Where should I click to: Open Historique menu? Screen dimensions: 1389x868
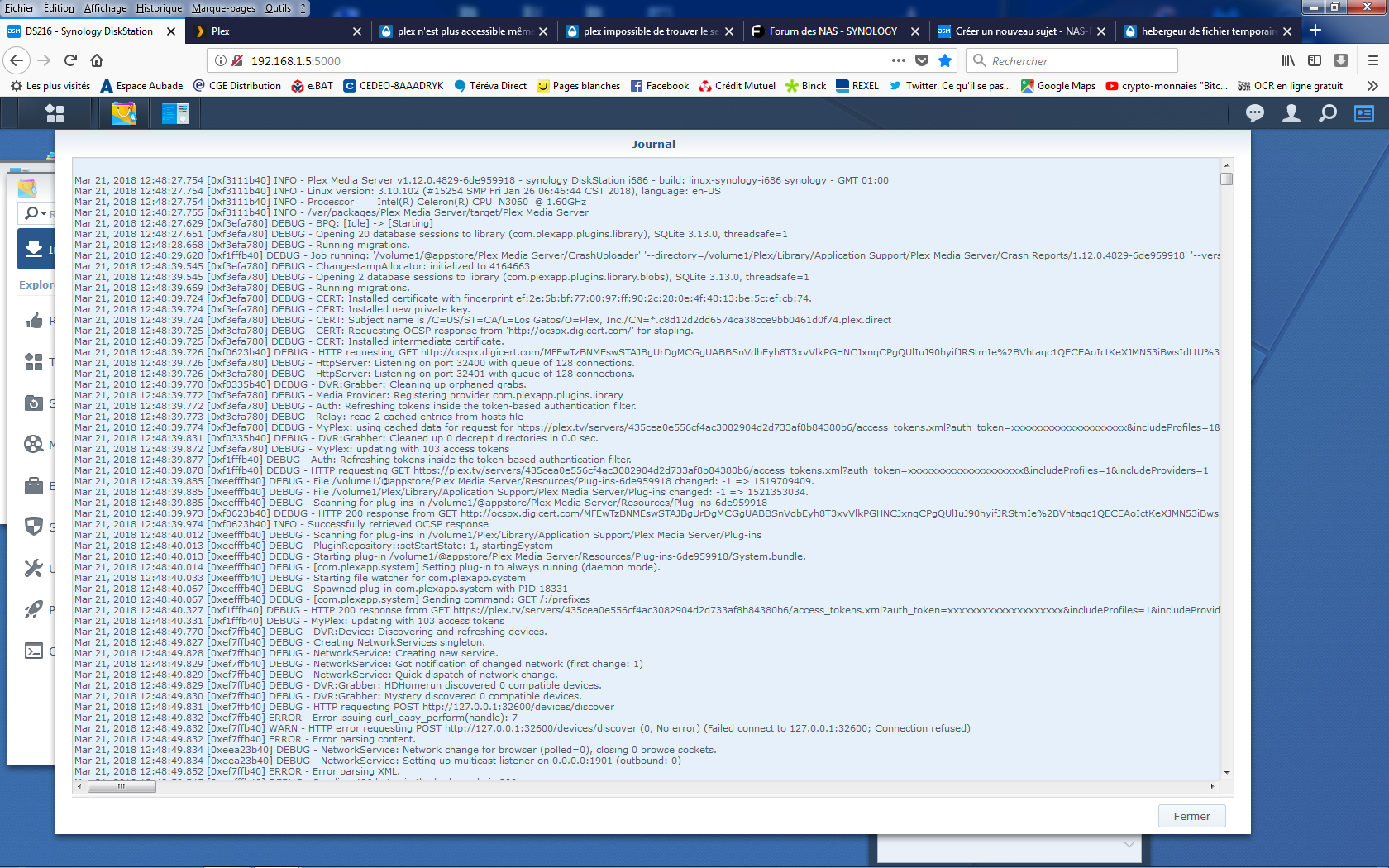159,7
